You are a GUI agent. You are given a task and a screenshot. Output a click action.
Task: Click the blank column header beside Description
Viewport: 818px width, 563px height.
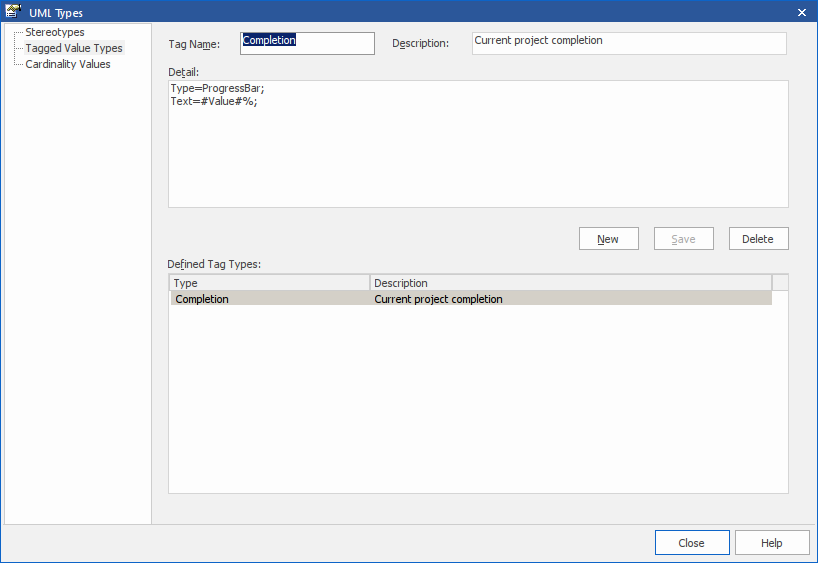pyautogui.click(x=780, y=283)
